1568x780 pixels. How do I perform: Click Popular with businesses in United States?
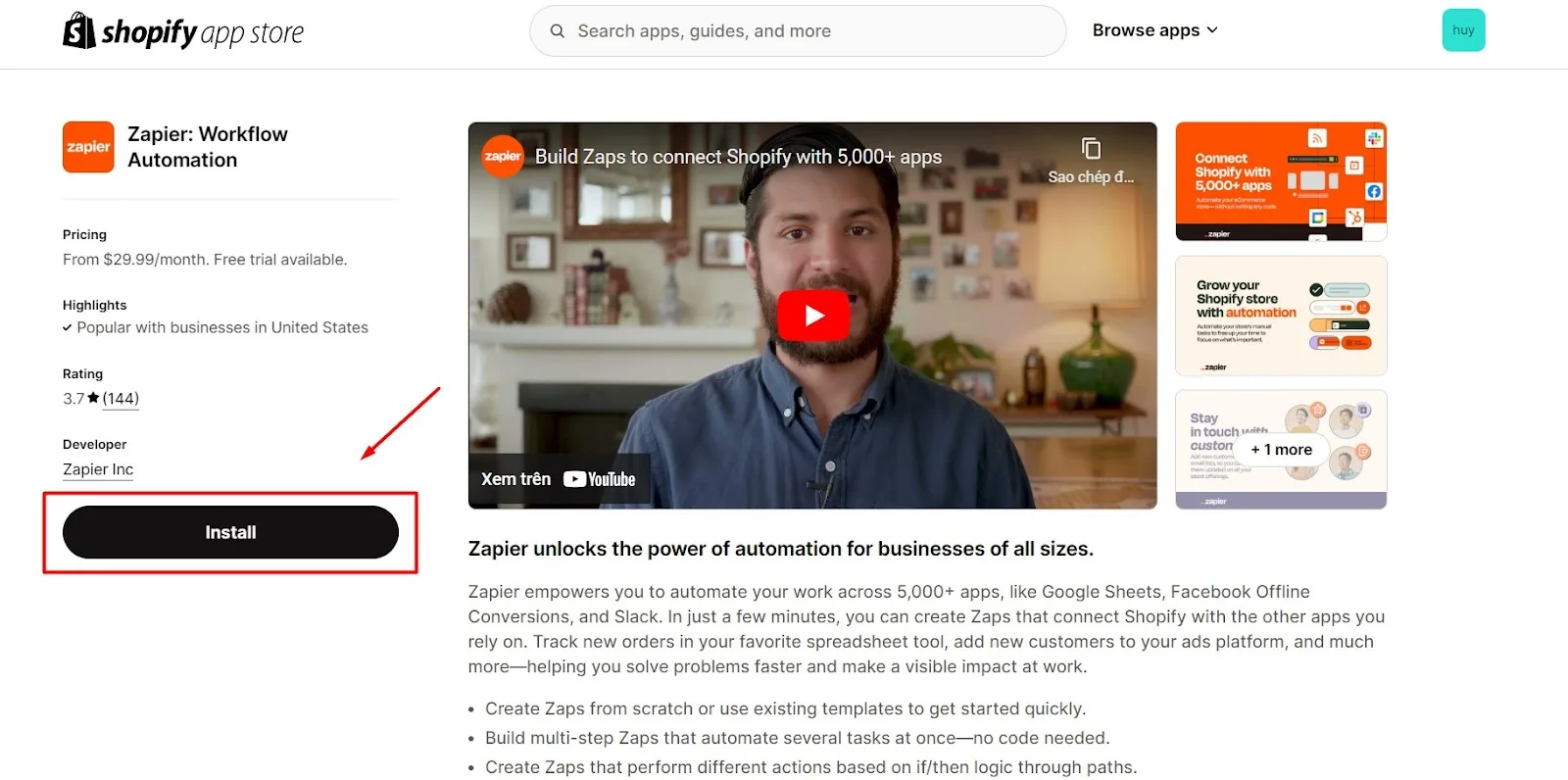tap(222, 327)
